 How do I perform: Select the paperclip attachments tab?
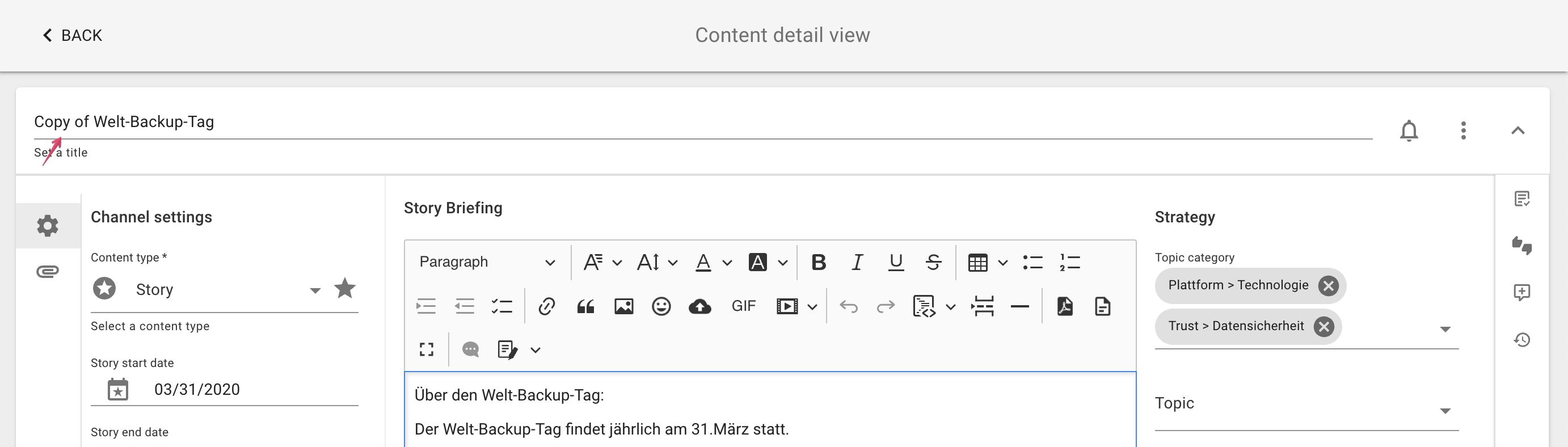(48, 271)
